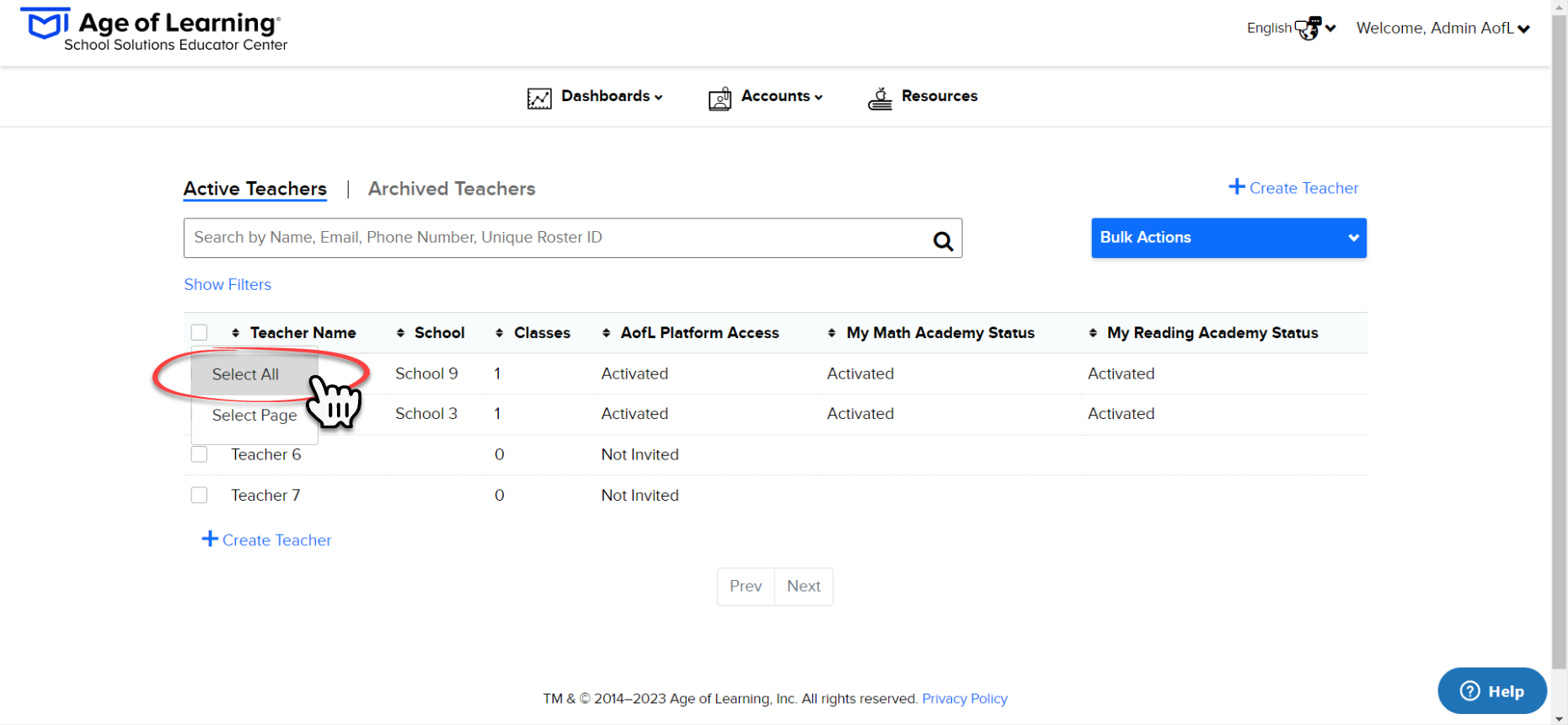Click the scrollbar down arrow

point(1559,718)
